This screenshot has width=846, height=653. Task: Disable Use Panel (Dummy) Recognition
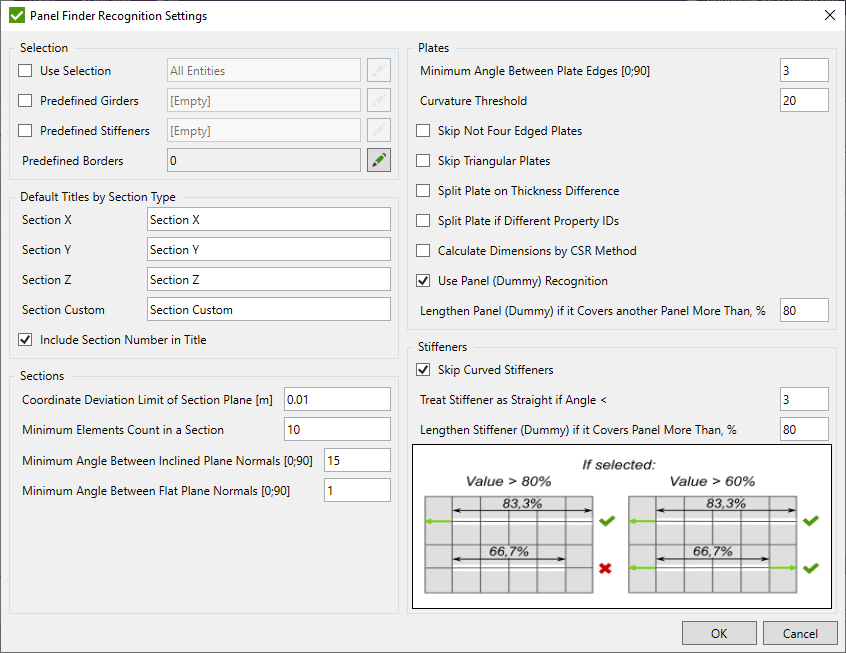[x=423, y=280]
